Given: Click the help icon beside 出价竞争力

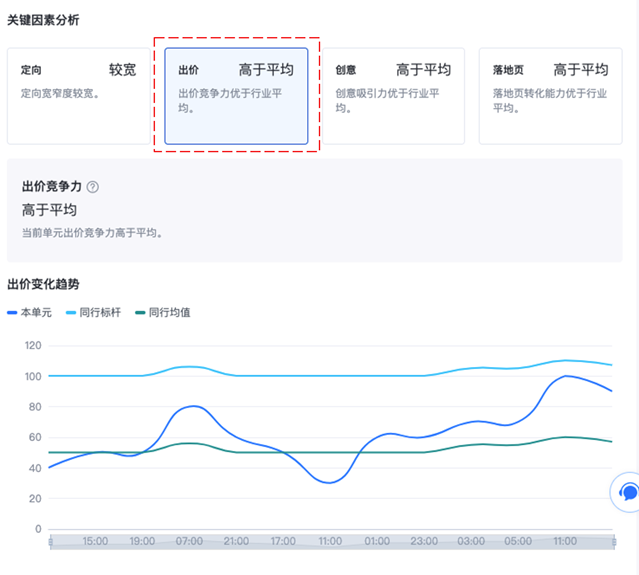Looking at the screenshot, I should click(93, 187).
